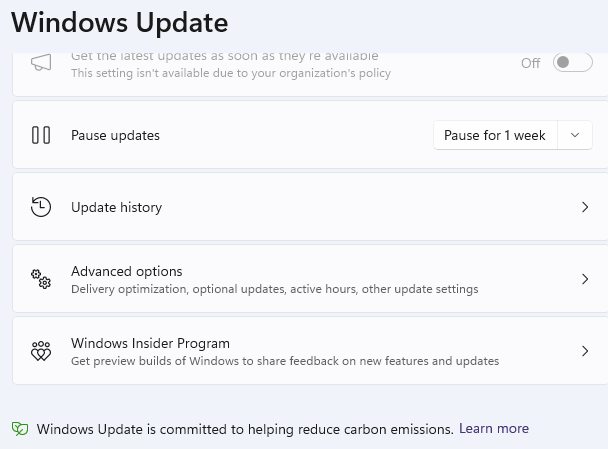Open the Windows Insider Program row

tap(150, 343)
